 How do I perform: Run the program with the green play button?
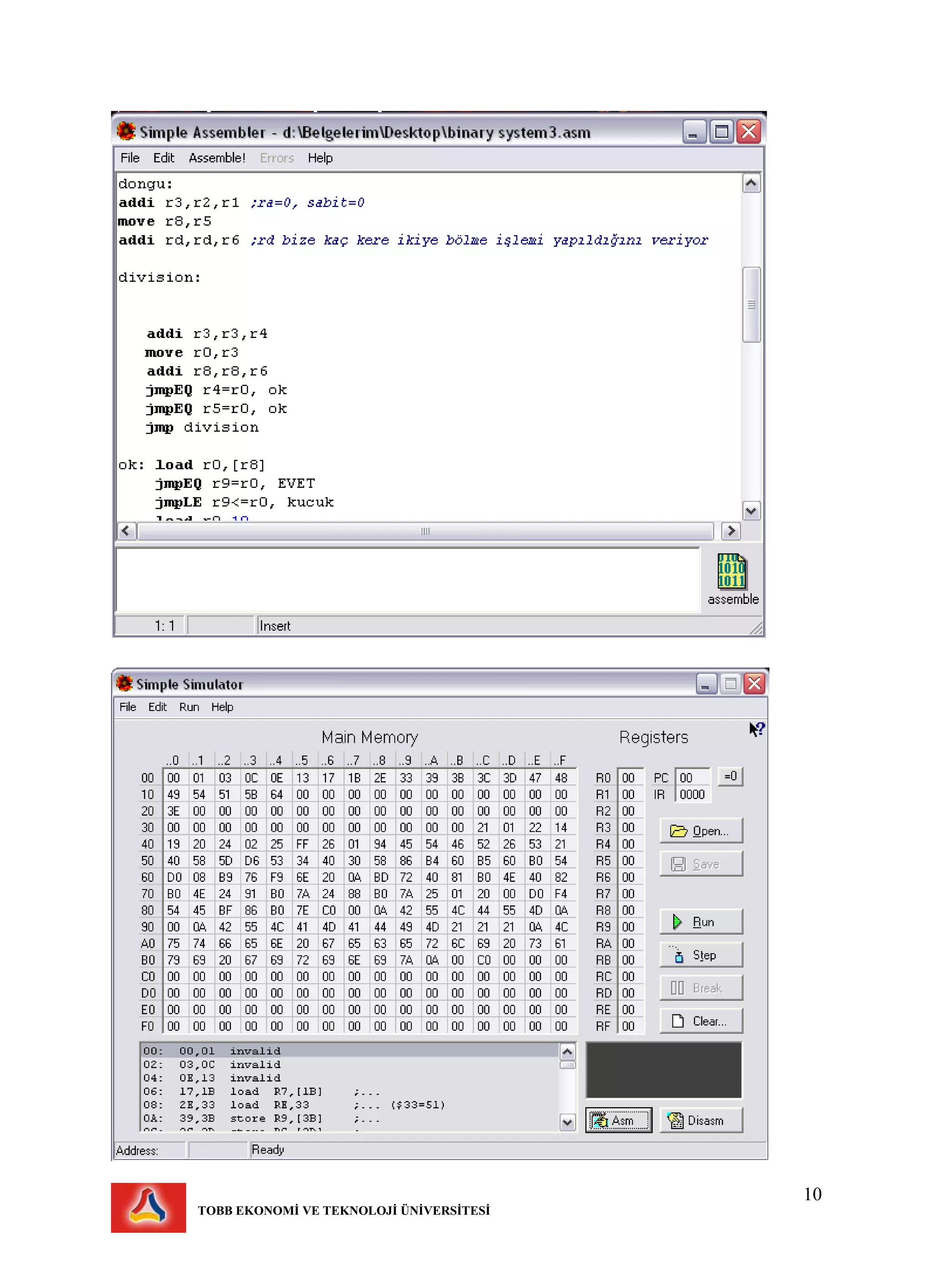701,922
